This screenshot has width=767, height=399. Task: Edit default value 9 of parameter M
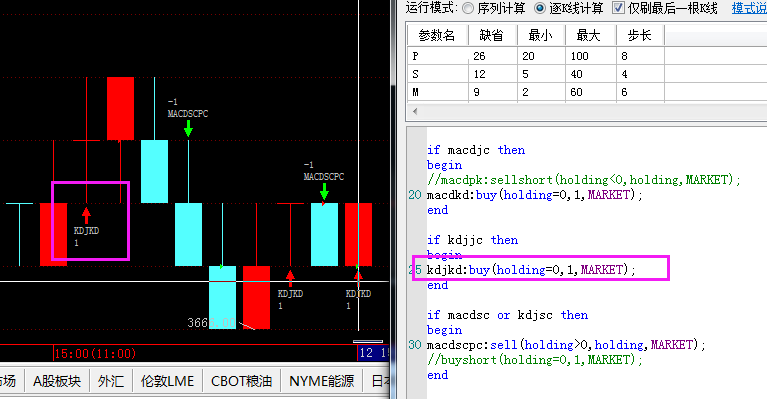476,92
